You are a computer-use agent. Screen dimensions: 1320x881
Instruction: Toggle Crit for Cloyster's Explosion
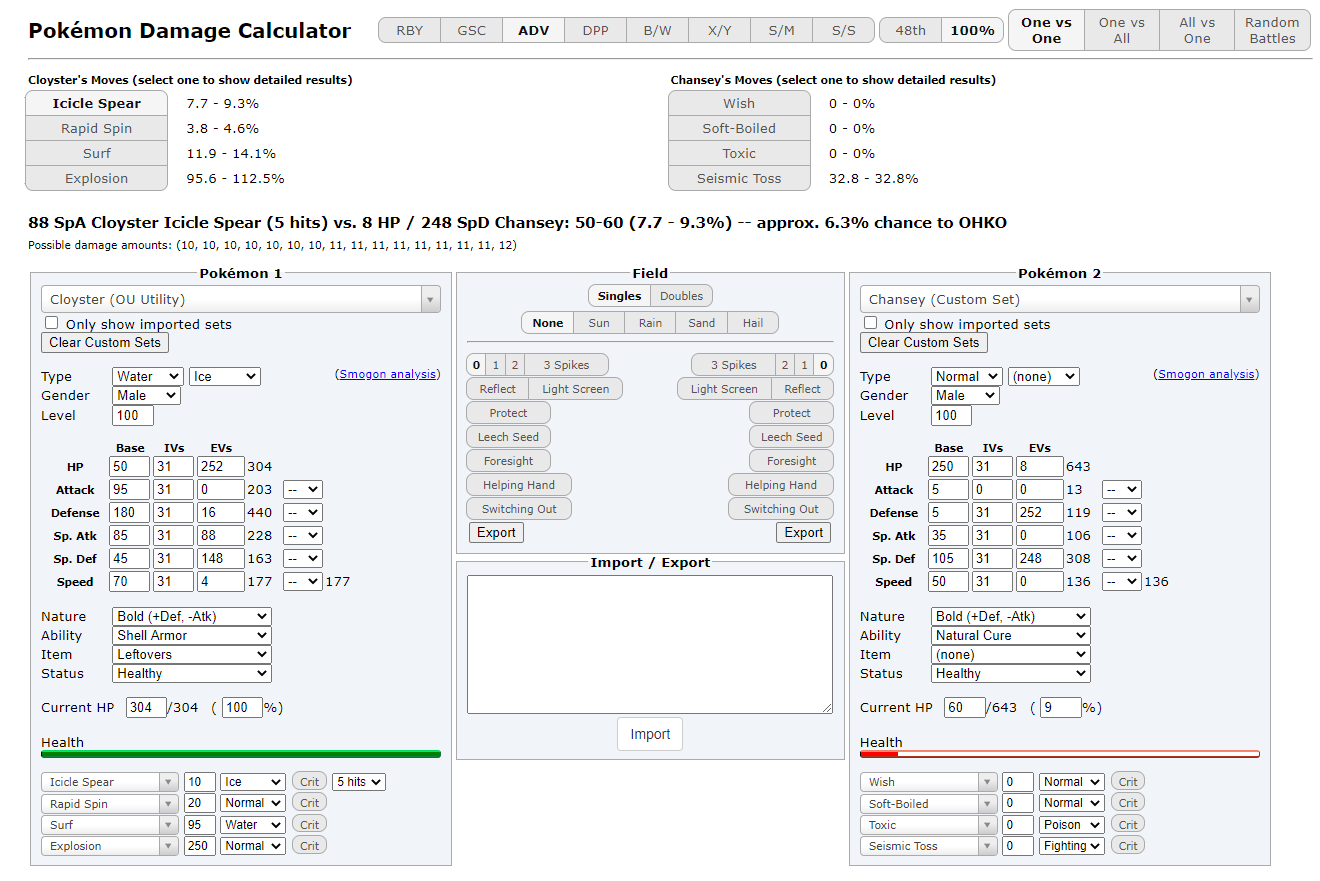tap(309, 846)
